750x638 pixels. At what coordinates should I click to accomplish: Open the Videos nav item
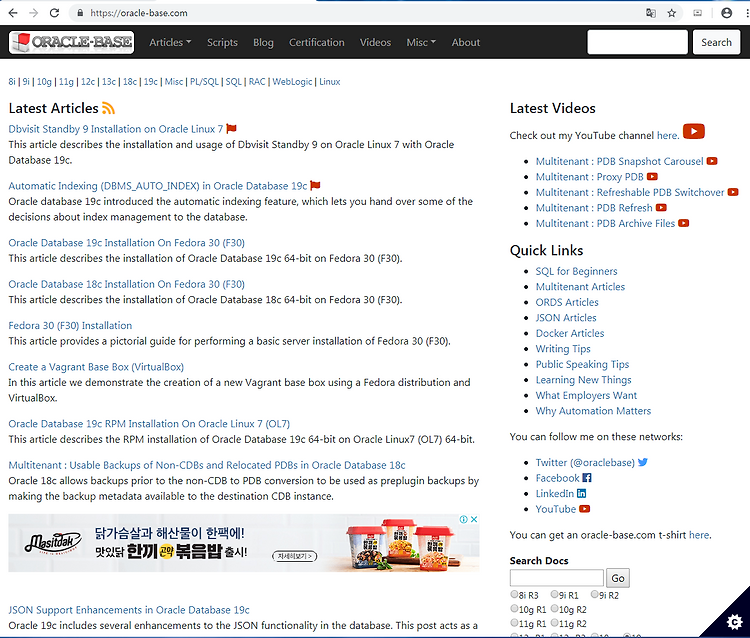click(x=375, y=42)
